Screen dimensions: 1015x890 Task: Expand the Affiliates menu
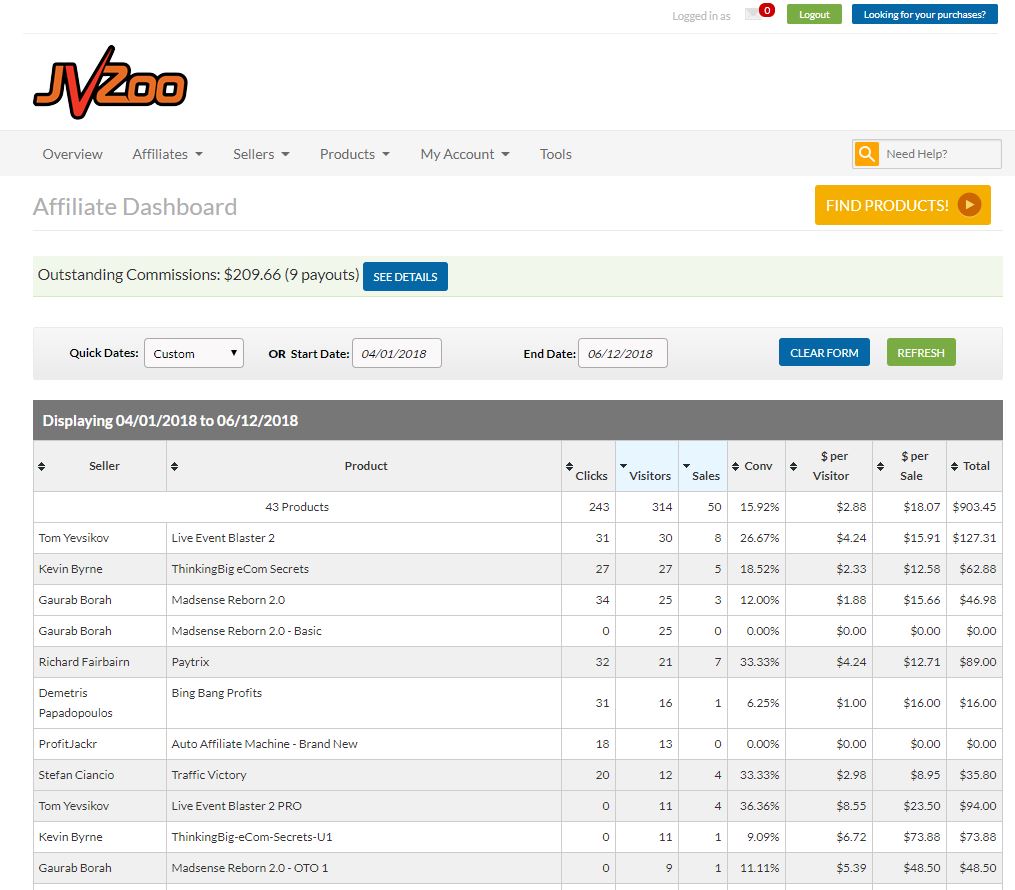[x=167, y=154]
